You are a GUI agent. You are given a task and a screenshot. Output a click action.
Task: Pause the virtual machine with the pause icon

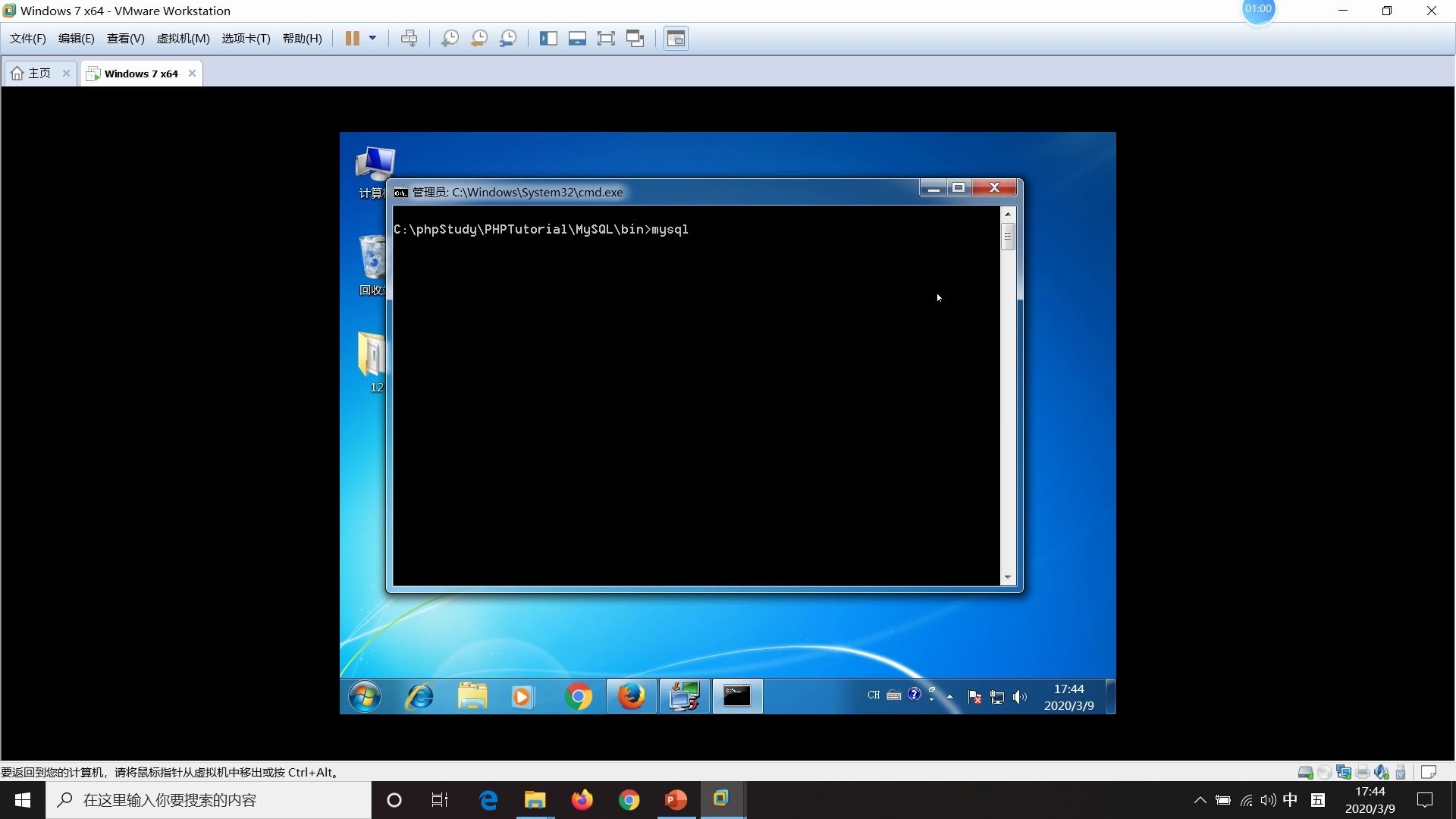[352, 39]
